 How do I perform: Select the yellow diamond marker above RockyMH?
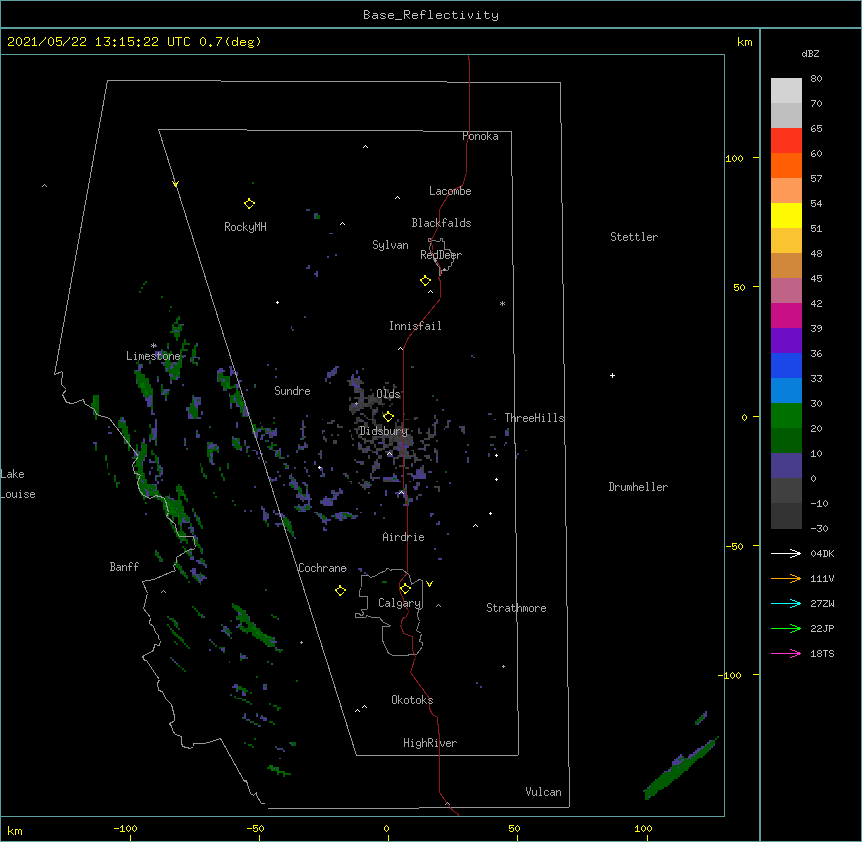[249, 204]
